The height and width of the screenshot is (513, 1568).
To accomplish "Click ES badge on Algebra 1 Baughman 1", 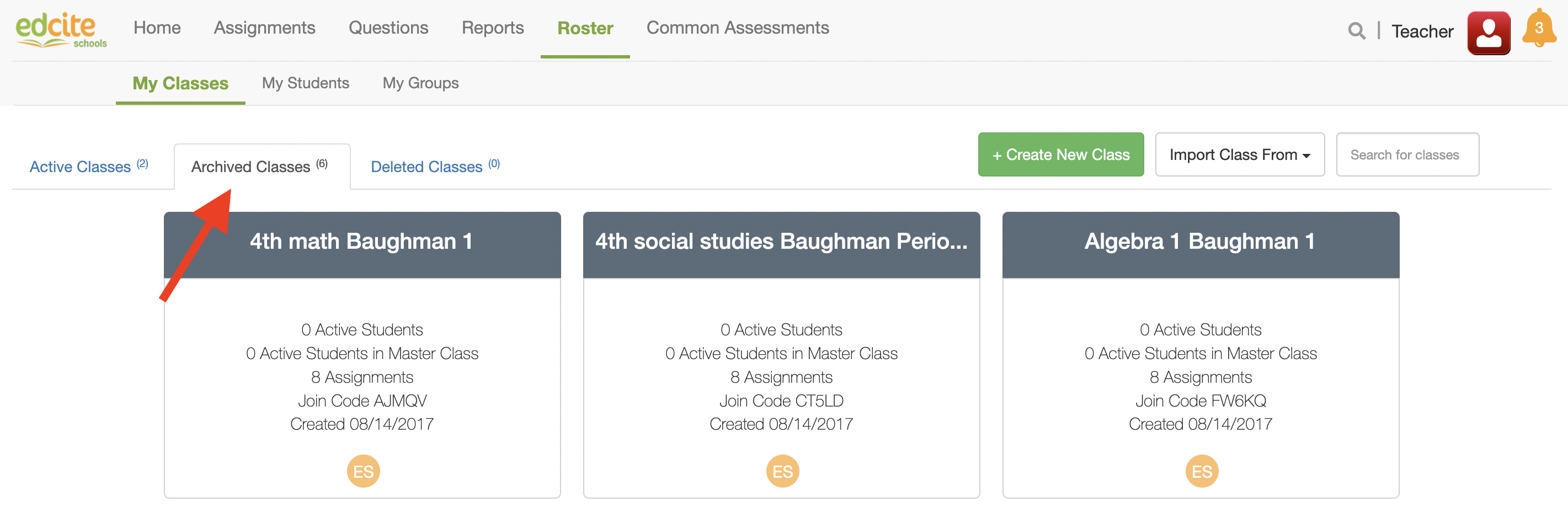I will [x=1202, y=471].
